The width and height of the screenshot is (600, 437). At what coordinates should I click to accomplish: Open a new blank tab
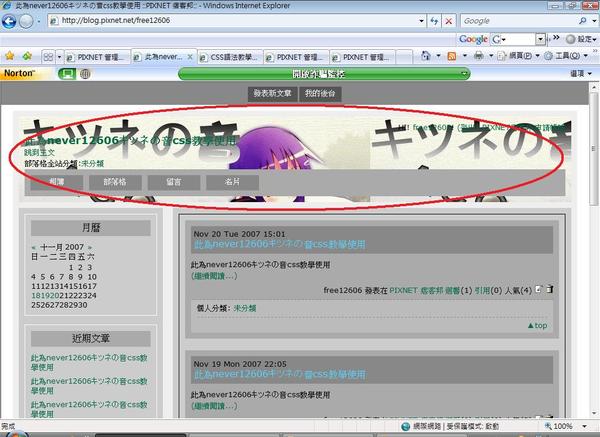404,57
